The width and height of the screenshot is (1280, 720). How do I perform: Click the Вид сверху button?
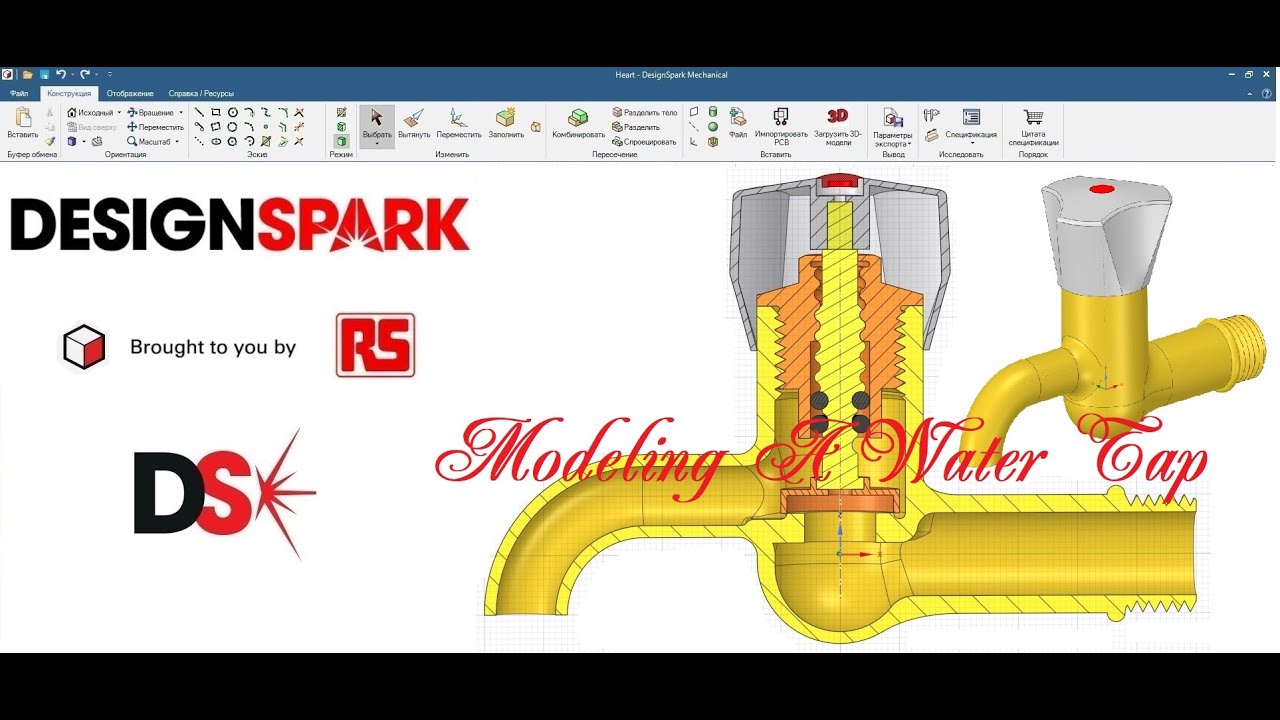click(x=92, y=127)
